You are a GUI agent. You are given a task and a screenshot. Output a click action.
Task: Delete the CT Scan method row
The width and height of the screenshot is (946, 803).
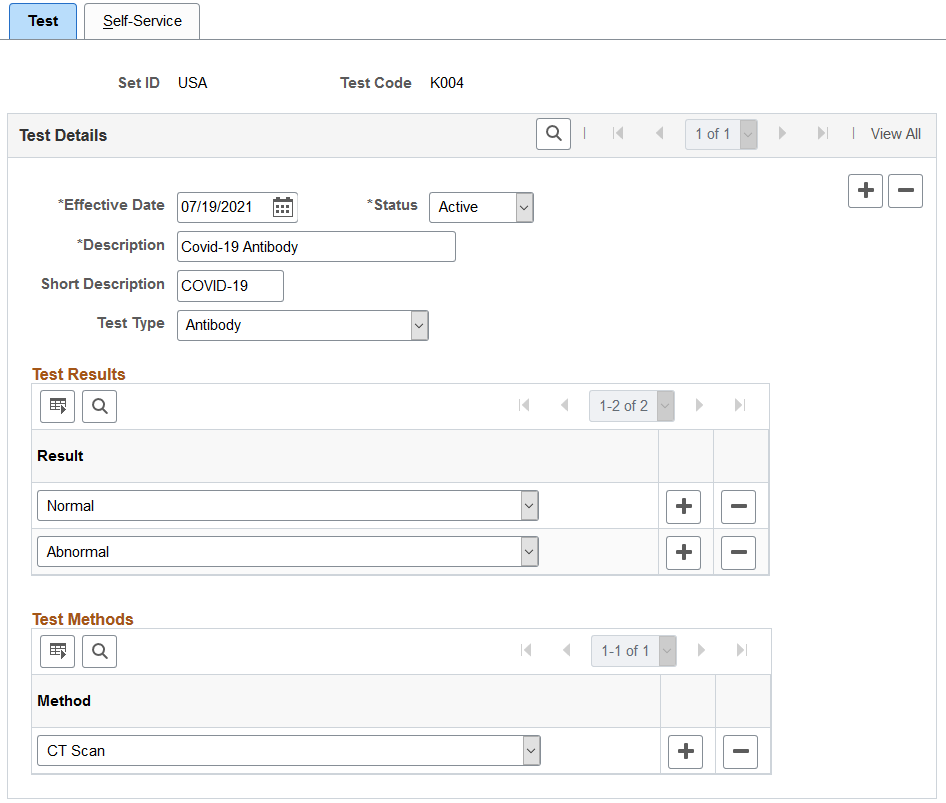740,751
